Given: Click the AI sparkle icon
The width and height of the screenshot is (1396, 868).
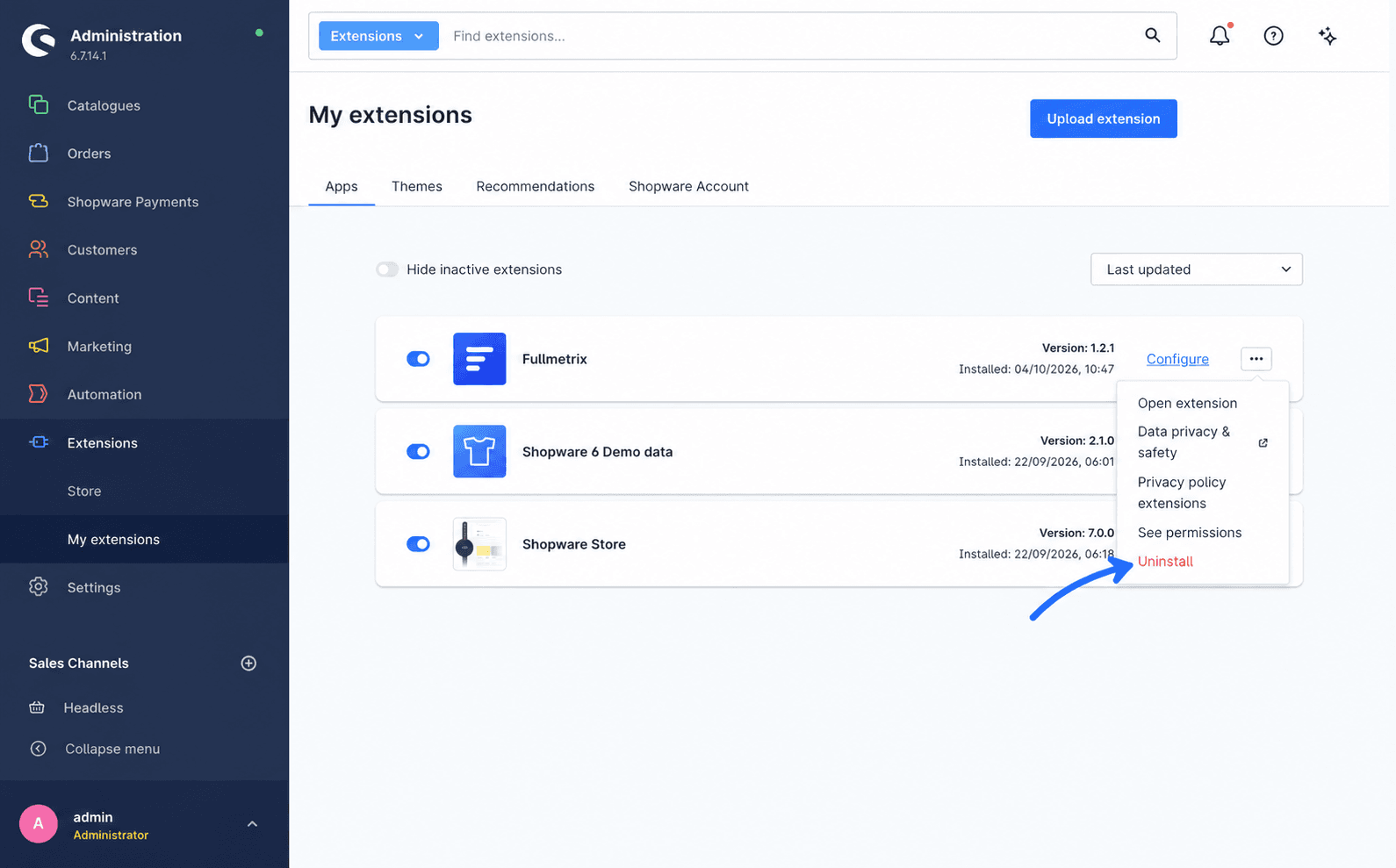Looking at the screenshot, I should click(1328, 36).
